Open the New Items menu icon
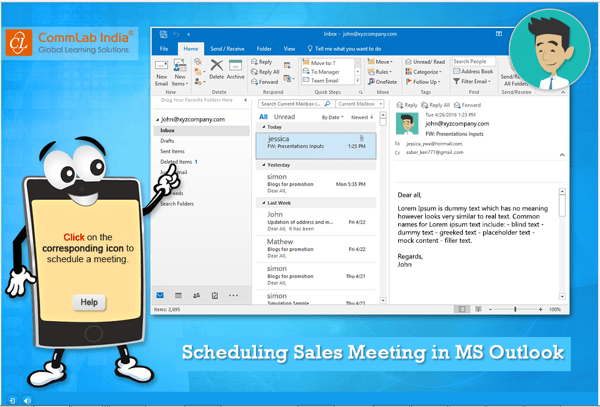This screenshot has height=407, width=600. [180, 65]
